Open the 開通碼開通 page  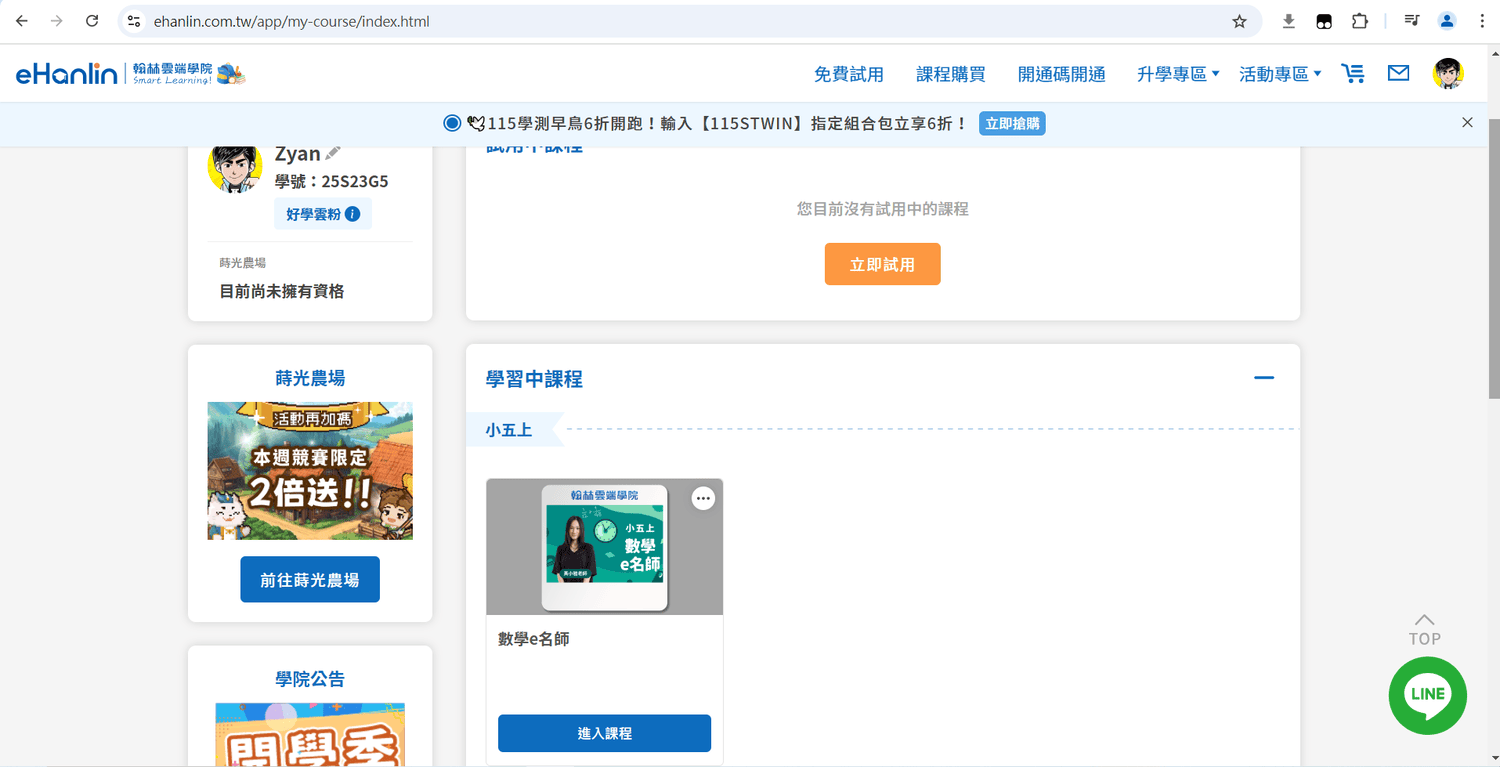pos(1061,74)
